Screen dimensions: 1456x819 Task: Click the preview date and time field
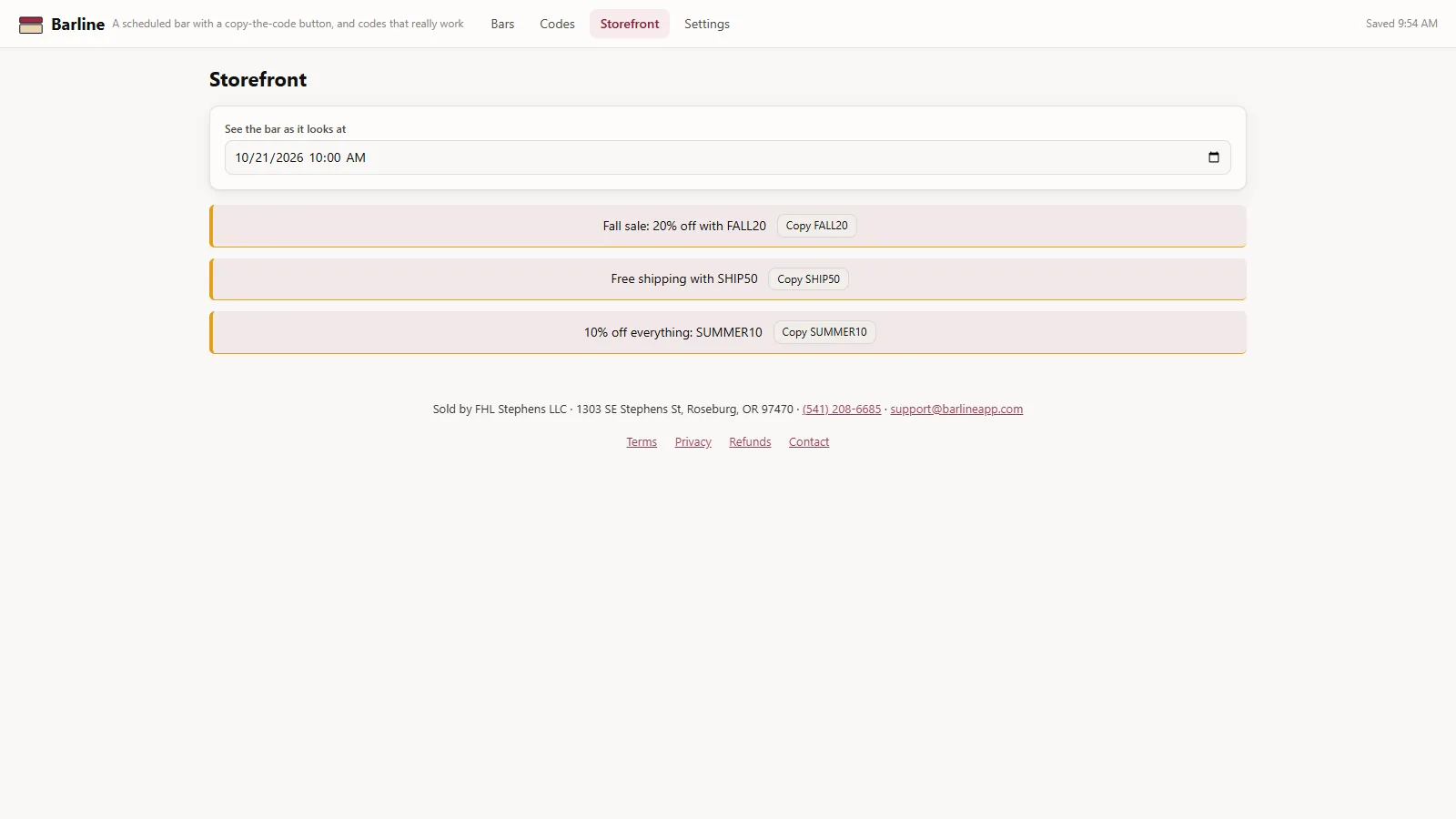pyautogui.click(x=728, y=157)
